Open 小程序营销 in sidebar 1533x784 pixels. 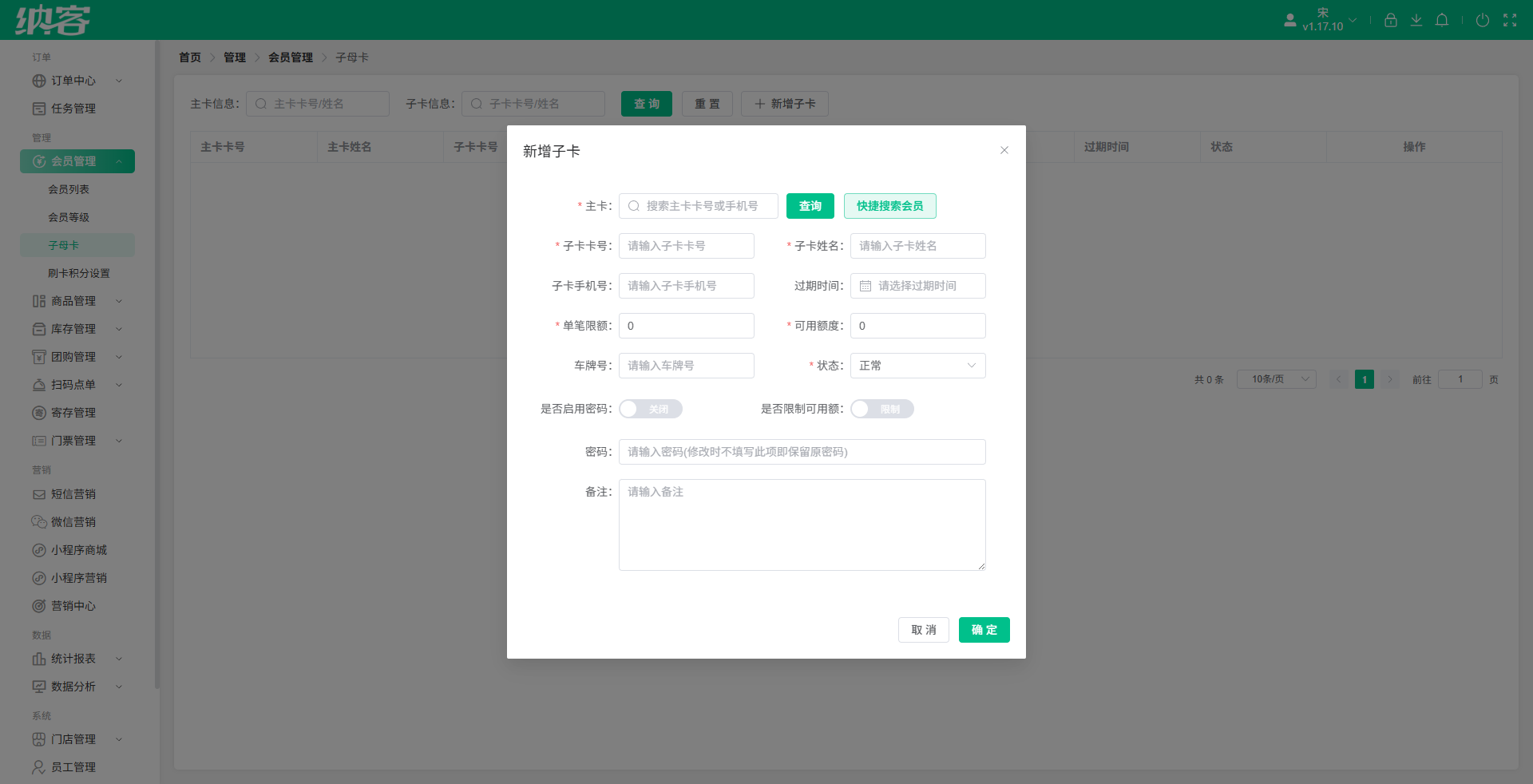coord(77,578)
